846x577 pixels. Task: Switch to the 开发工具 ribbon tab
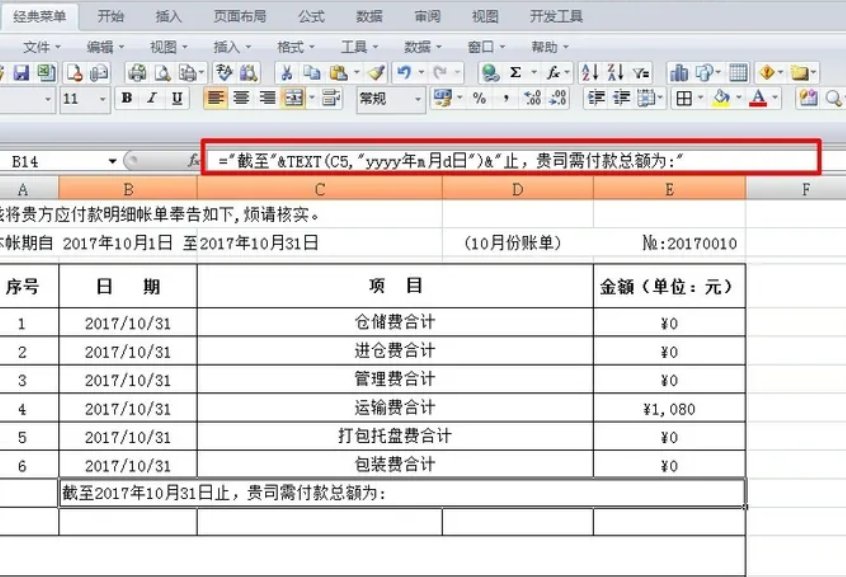(556, 16)
